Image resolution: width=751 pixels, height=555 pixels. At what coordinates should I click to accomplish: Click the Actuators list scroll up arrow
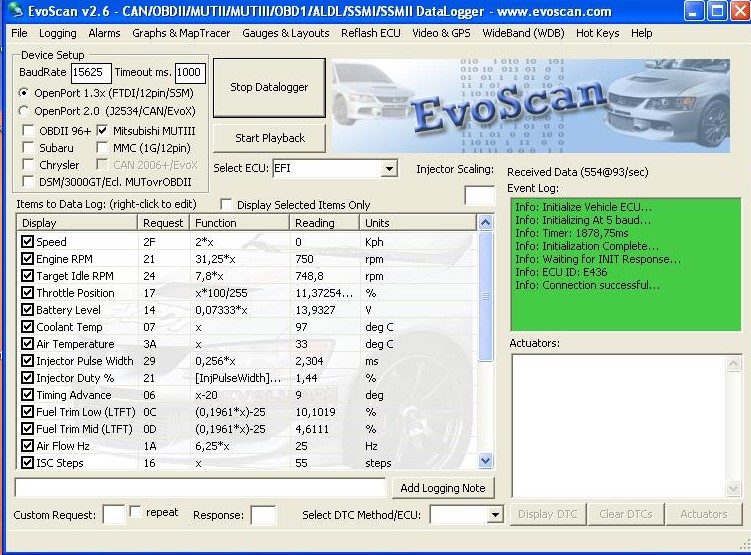733,364
